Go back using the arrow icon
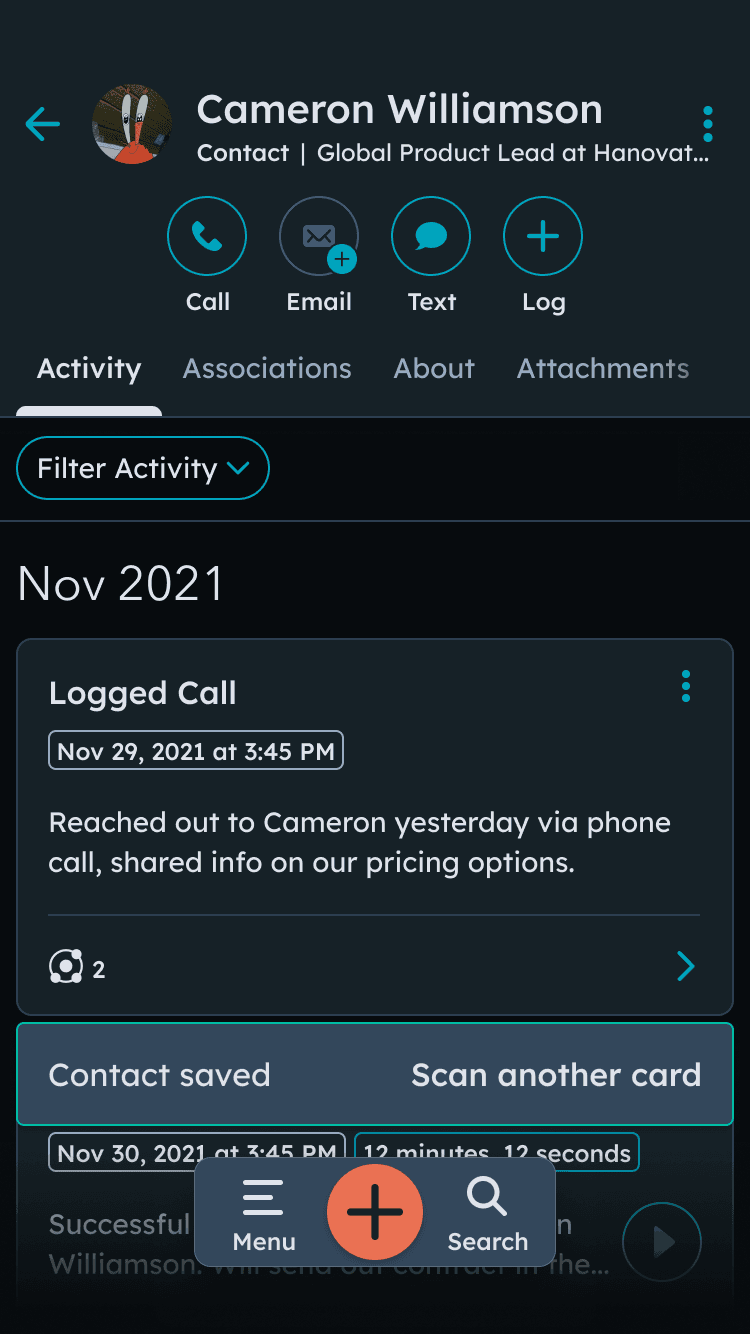 43,124
